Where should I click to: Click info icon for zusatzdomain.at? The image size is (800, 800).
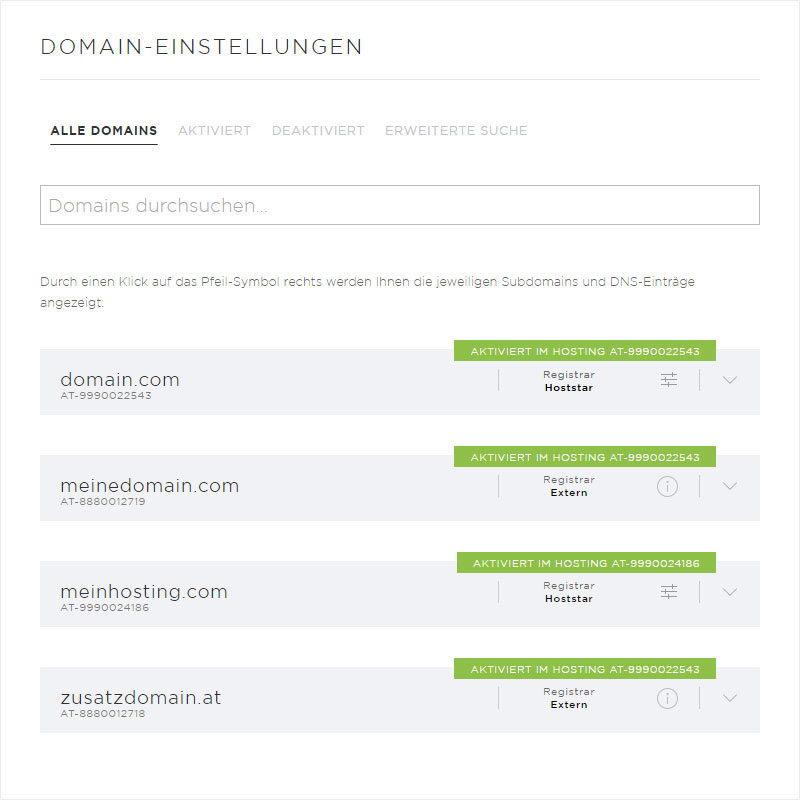(667, 698)
